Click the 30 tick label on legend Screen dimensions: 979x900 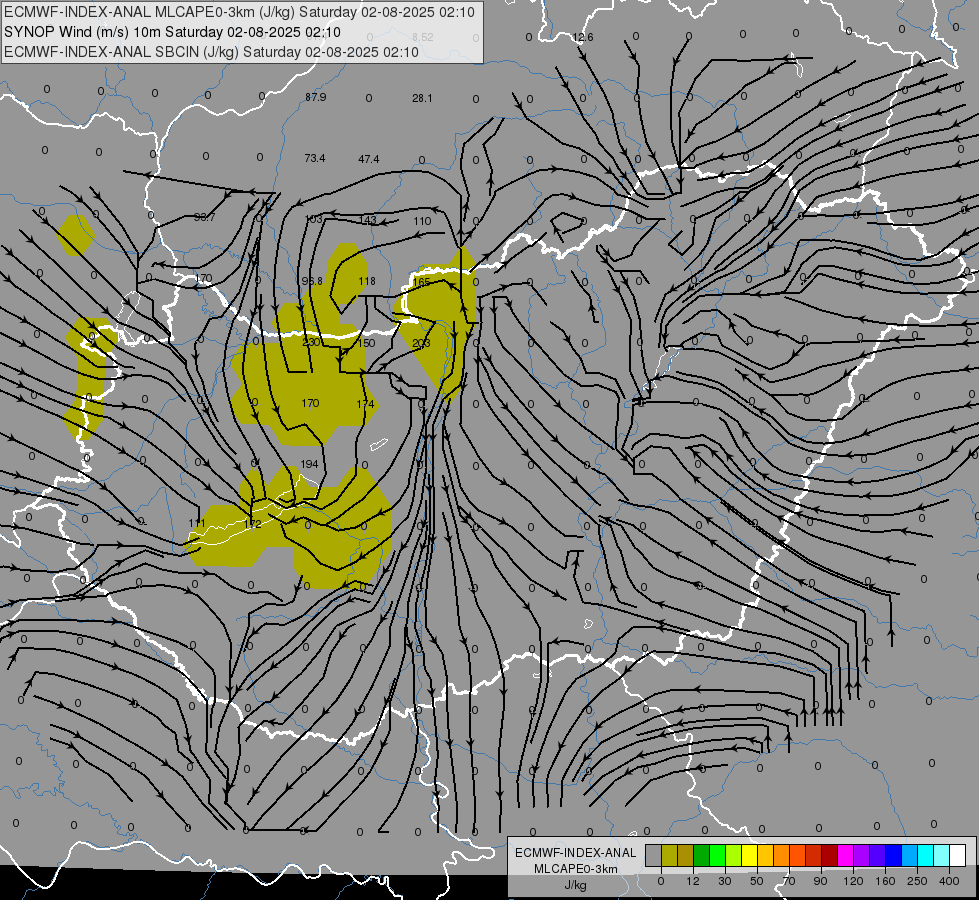725,881
